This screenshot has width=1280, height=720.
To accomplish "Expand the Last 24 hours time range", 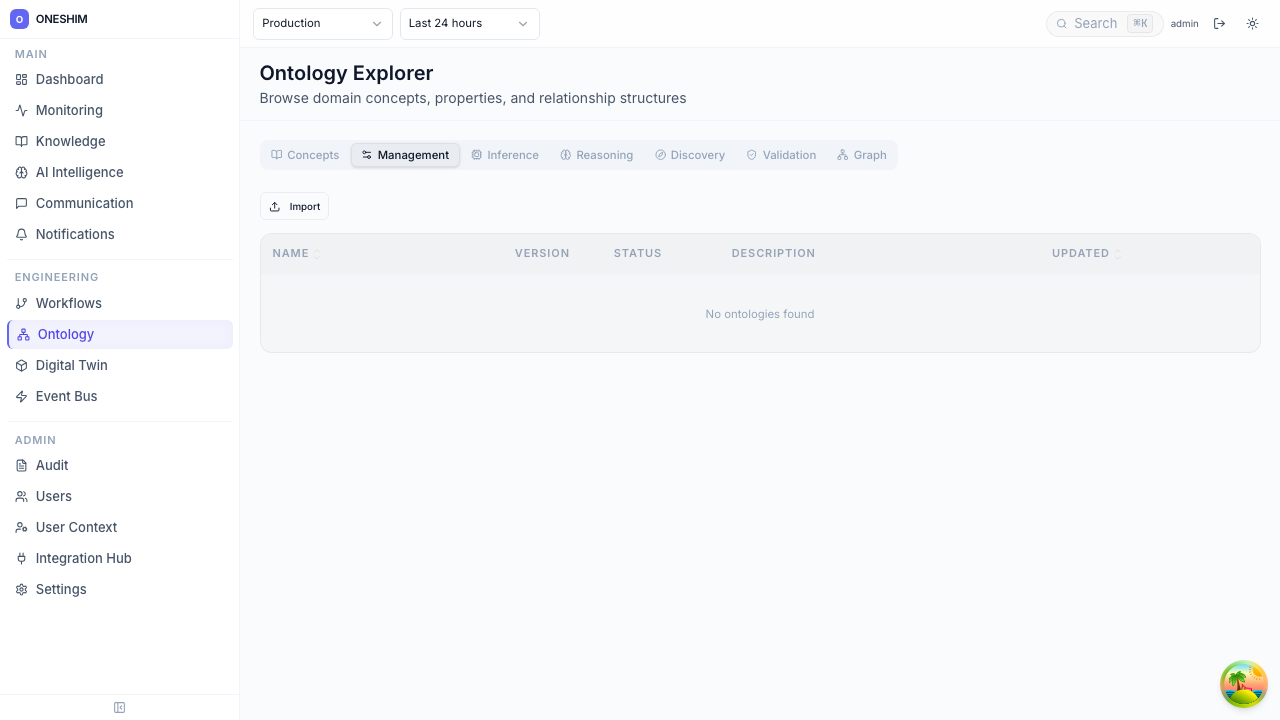I will point(469,24).
